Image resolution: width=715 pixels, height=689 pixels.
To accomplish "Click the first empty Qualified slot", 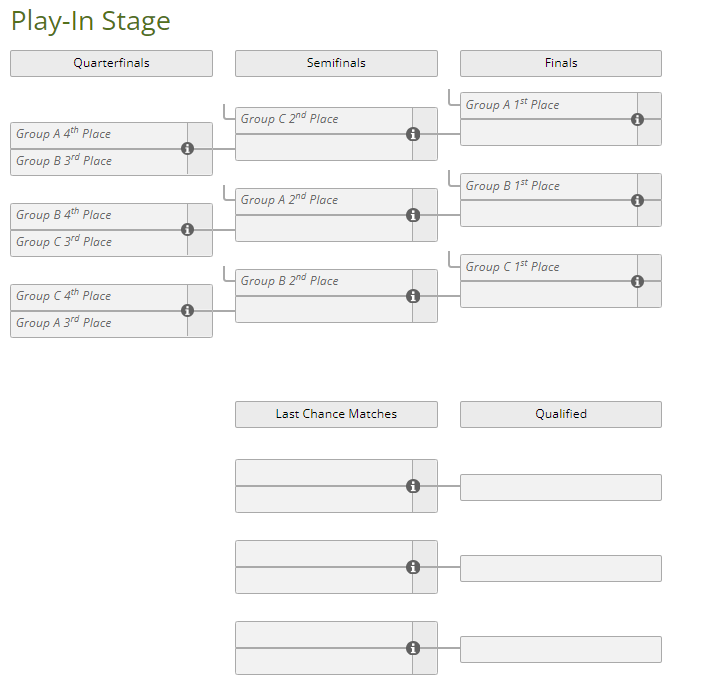I will pyautogui.click(x=561, y=487).
